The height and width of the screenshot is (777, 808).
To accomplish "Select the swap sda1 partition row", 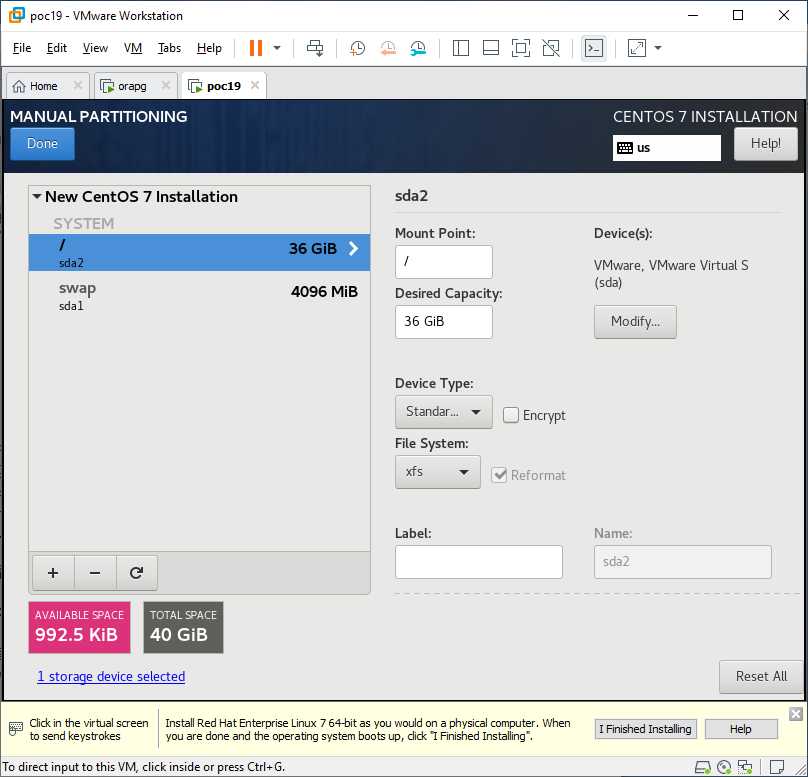I will point(199,296).
